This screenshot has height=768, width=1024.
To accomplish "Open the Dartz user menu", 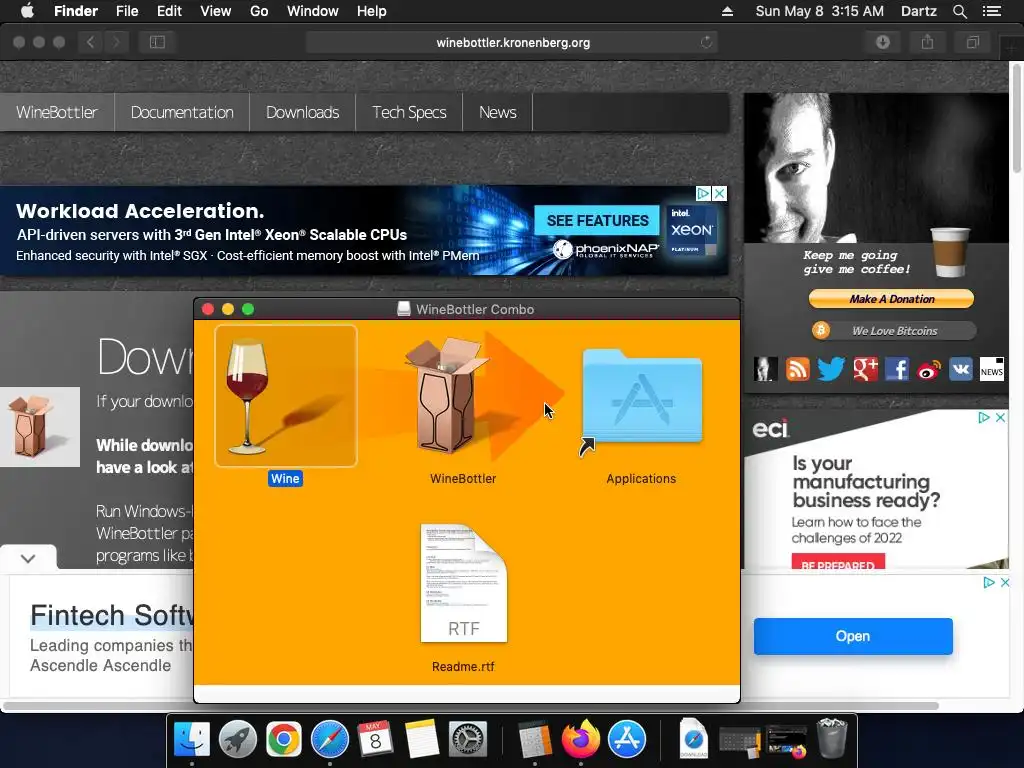I will [918, 11].
